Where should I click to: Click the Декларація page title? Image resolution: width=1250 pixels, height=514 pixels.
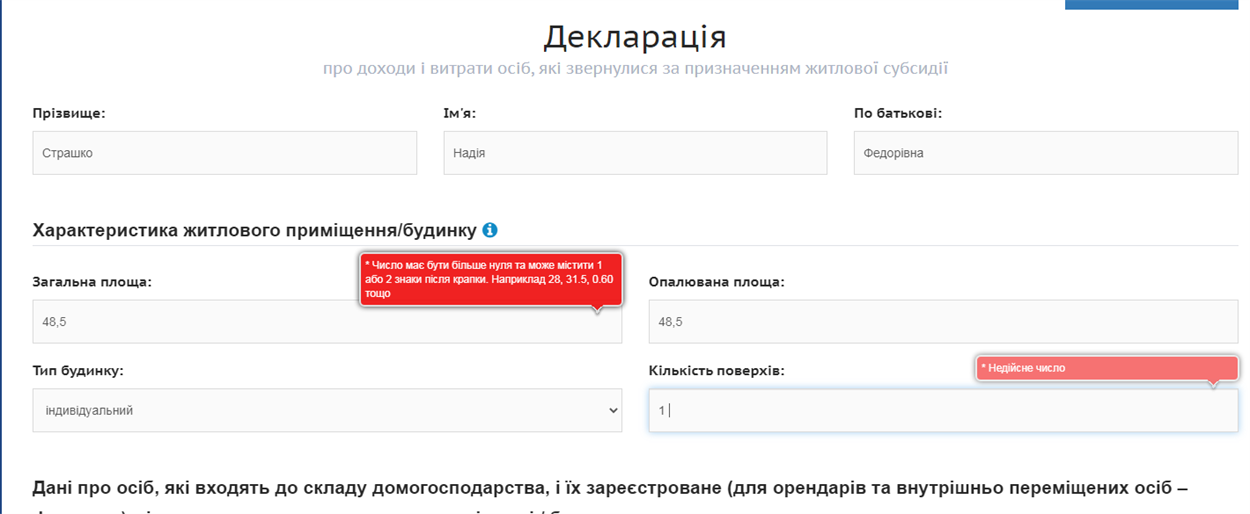[635, 37]
